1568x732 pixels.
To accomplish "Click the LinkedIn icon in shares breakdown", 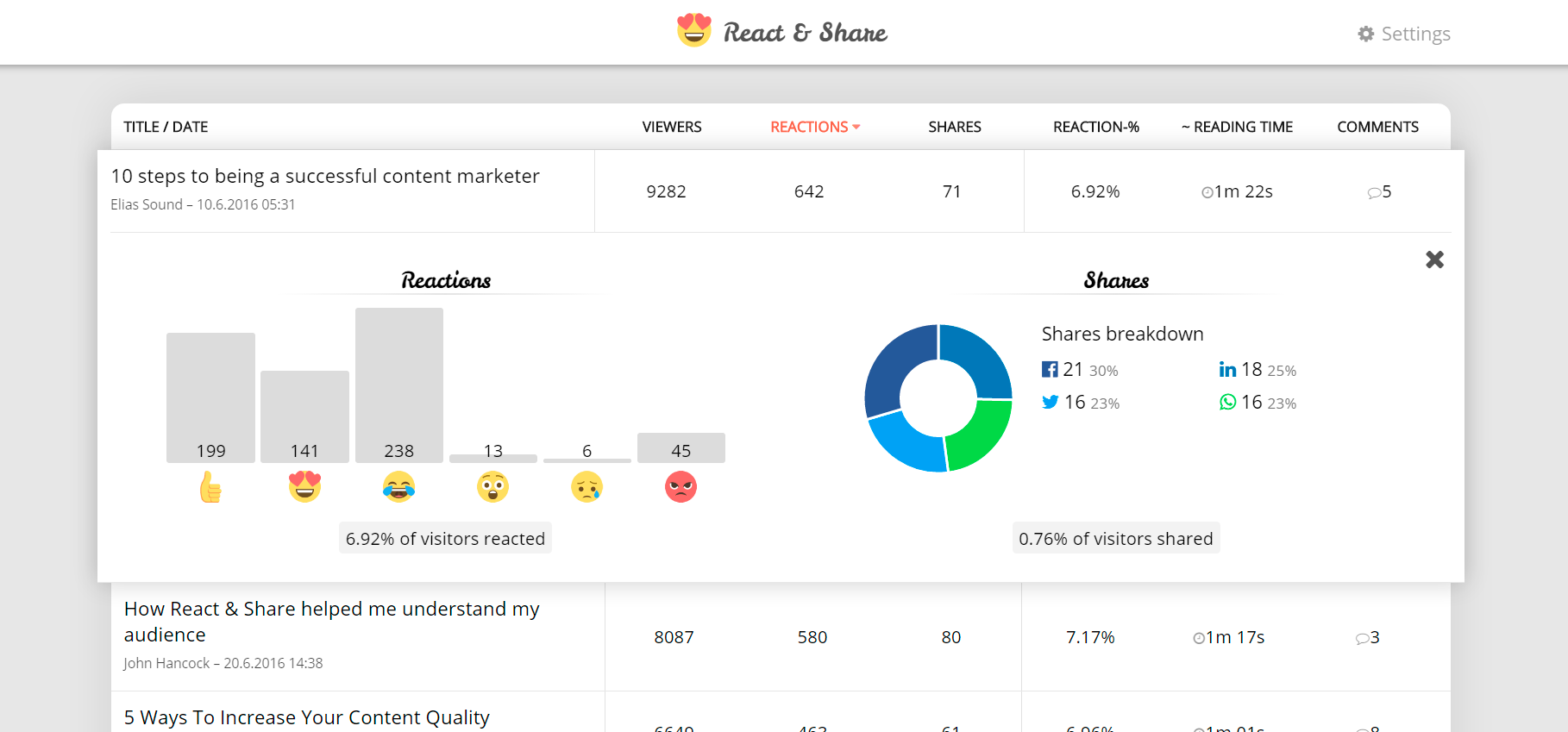I will pos(1227,369).
